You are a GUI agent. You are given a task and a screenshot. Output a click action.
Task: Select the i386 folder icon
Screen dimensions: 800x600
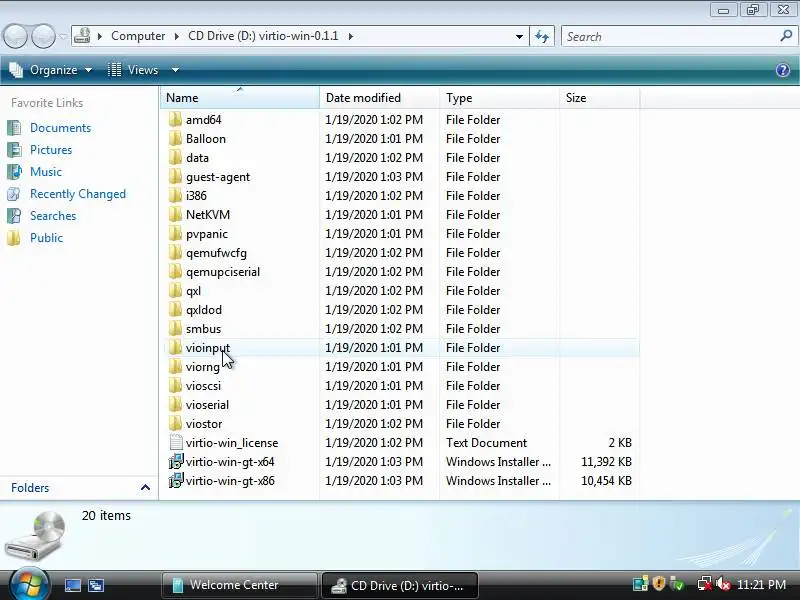175,195
